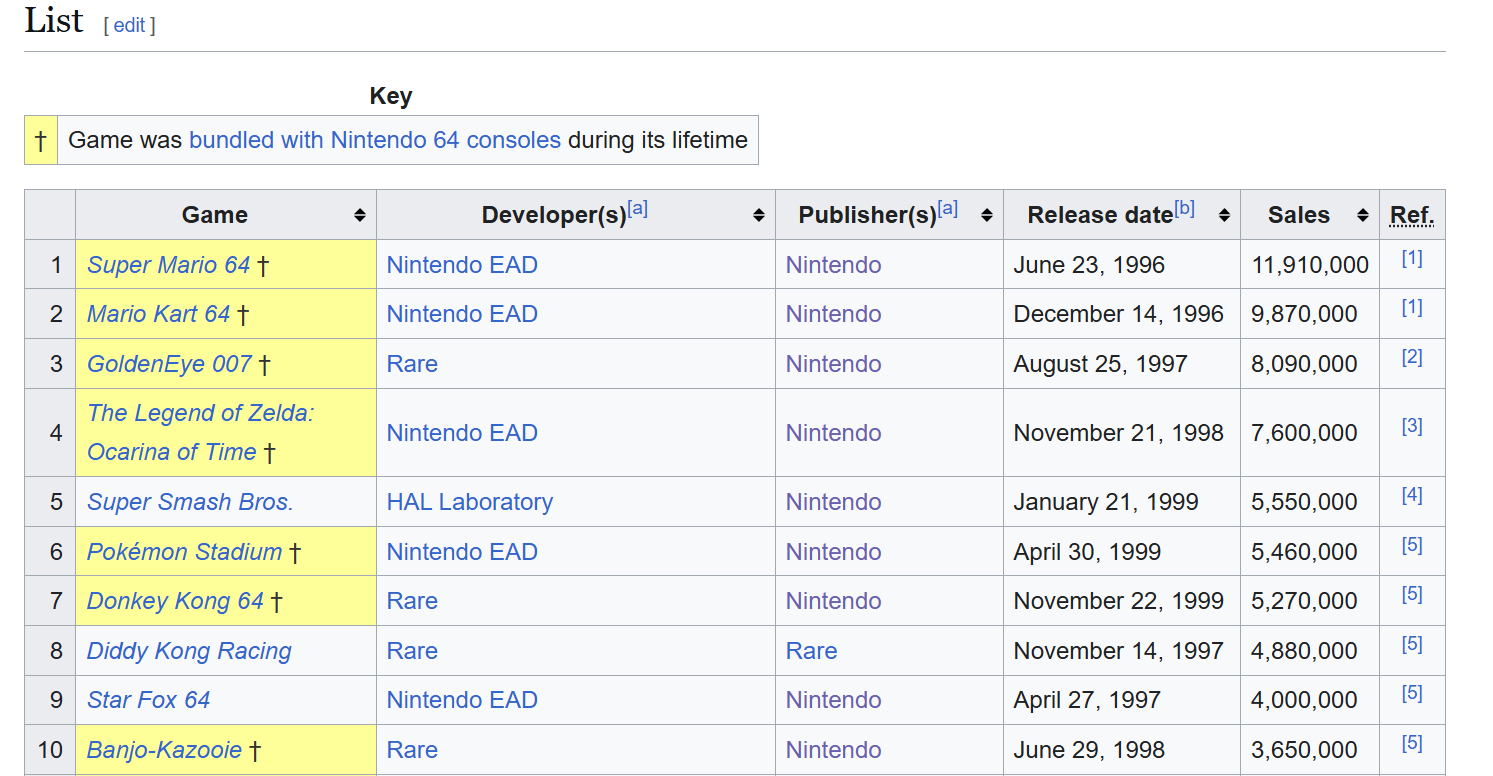Open Nintendo EAD link in Star Fox 64 row
This screenshot has width=1493, height=776.
coord(462,700)
